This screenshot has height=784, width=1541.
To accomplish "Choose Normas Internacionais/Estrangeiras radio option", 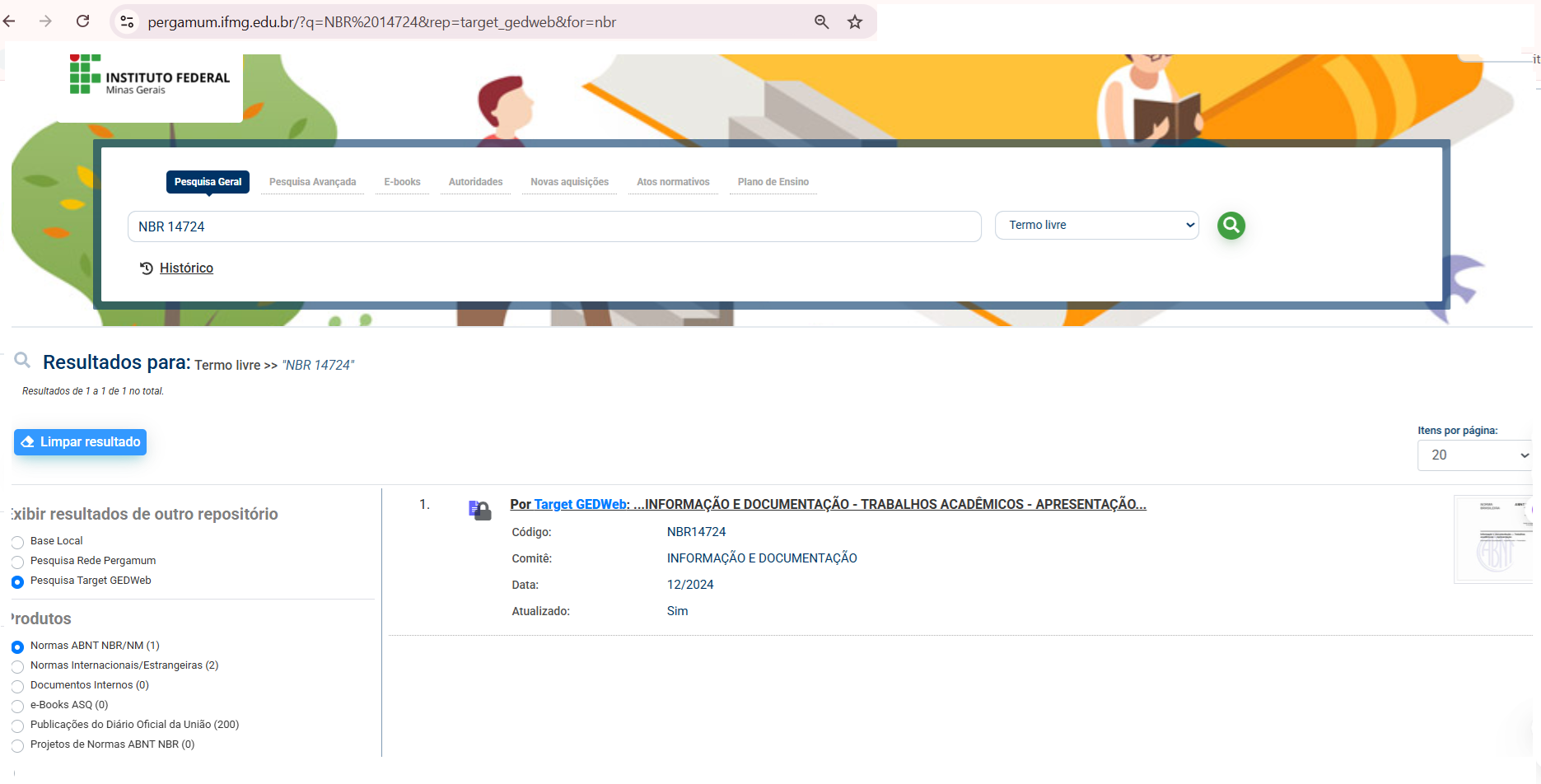I will pyautogui.click(x=17, y=666).
